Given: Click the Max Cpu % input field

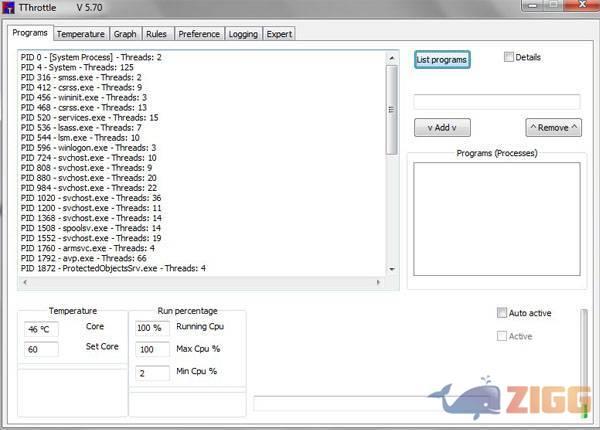Looking at the screenshot, I should (152, 349).
